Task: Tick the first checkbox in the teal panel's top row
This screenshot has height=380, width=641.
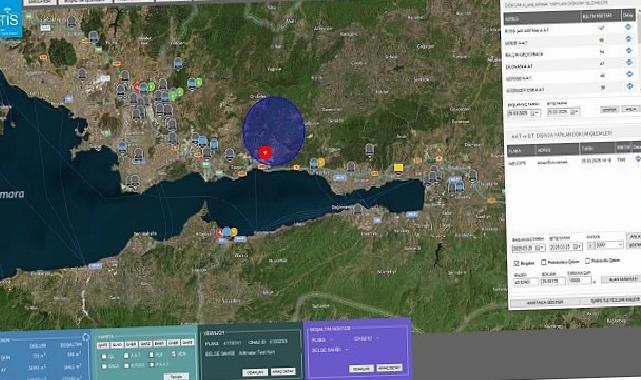Action: tap(103, 357)
